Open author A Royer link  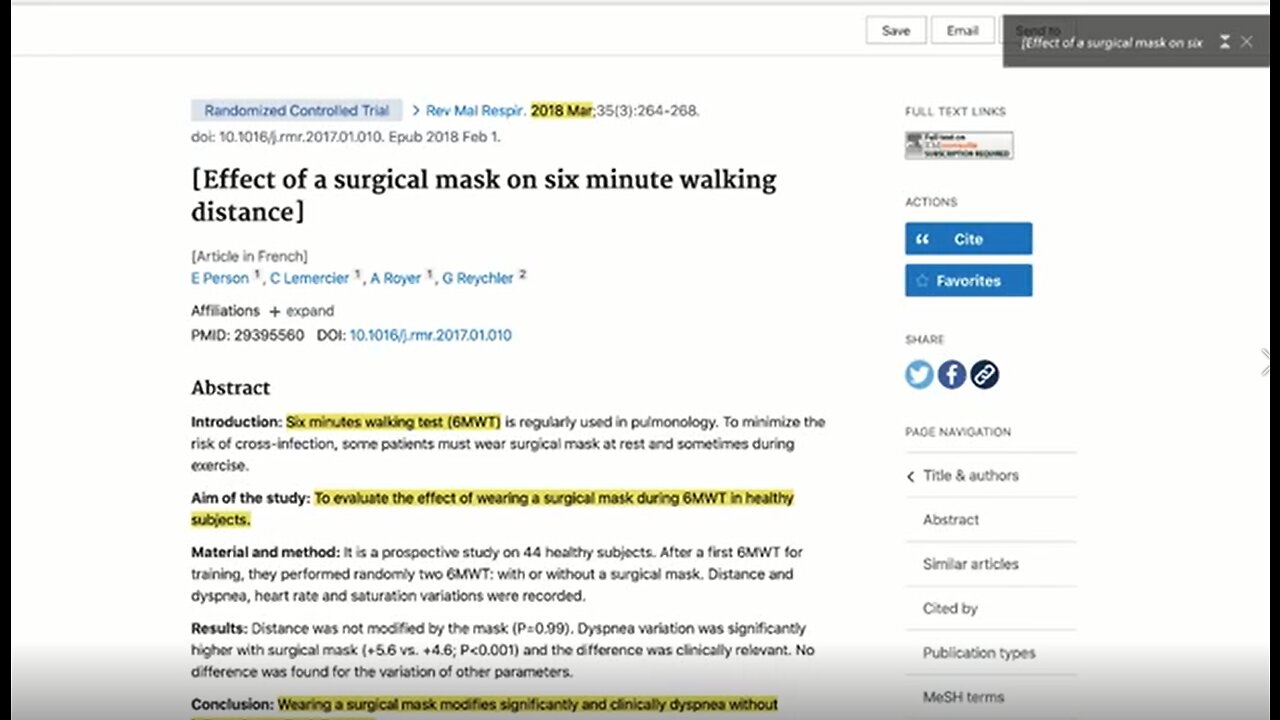396,278
